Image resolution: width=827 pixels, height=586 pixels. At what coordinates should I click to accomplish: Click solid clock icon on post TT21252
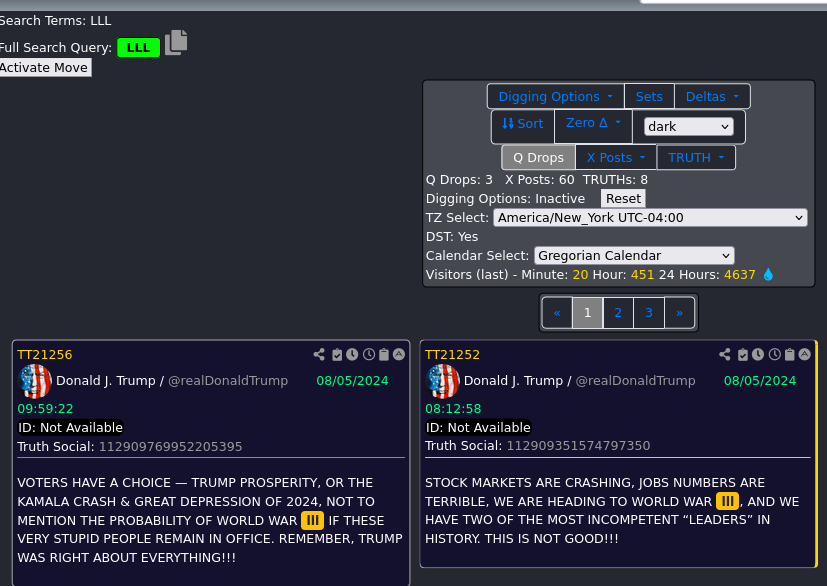coord(757,354)
